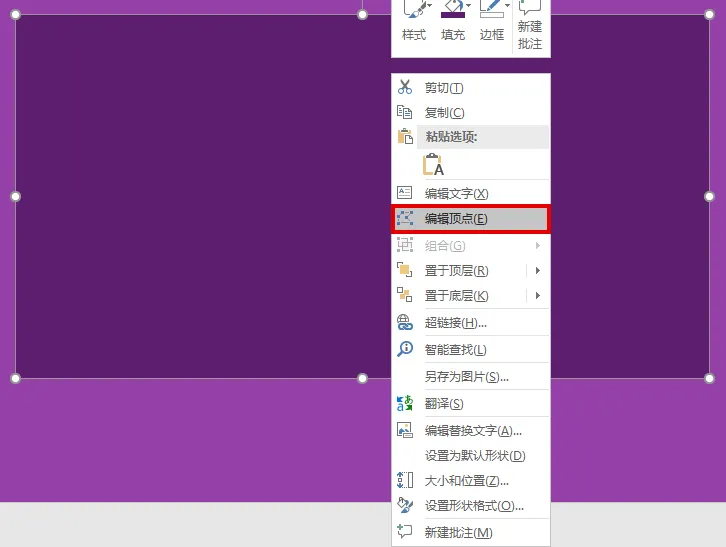Click the scissors cut icon
This screenshot has height=547, width=726.
click(405, 87)
